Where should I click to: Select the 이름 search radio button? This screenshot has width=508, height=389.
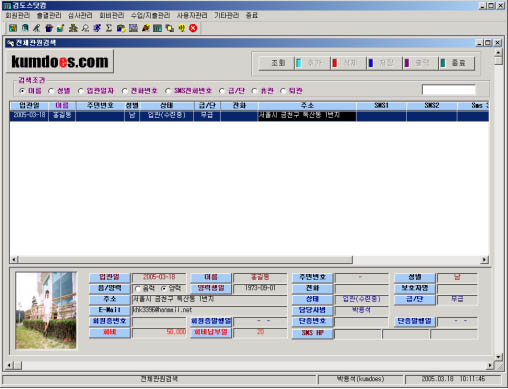point(23,91)
